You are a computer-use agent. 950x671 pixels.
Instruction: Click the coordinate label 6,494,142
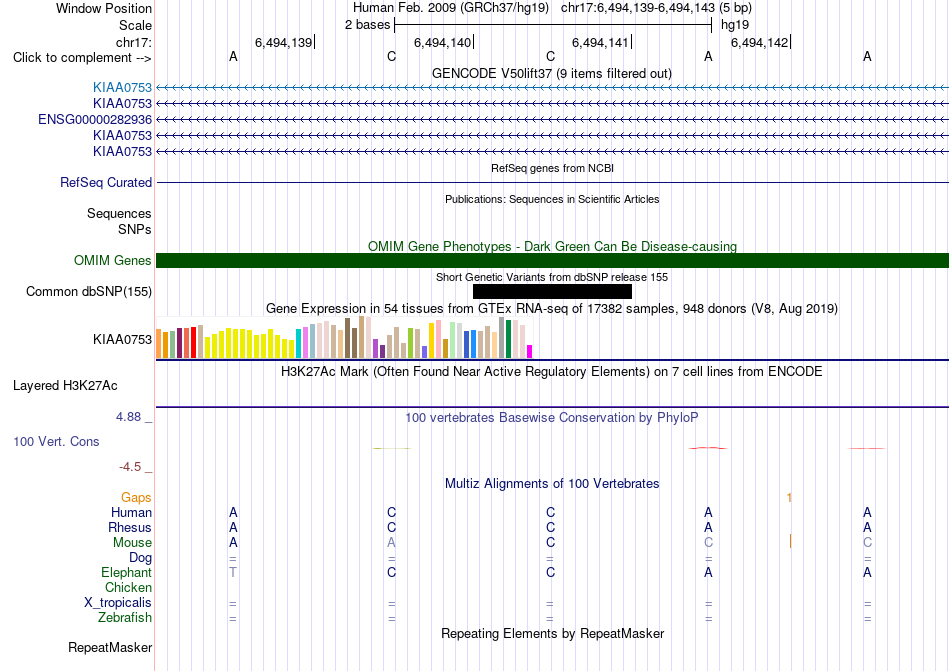pos(760,42)
